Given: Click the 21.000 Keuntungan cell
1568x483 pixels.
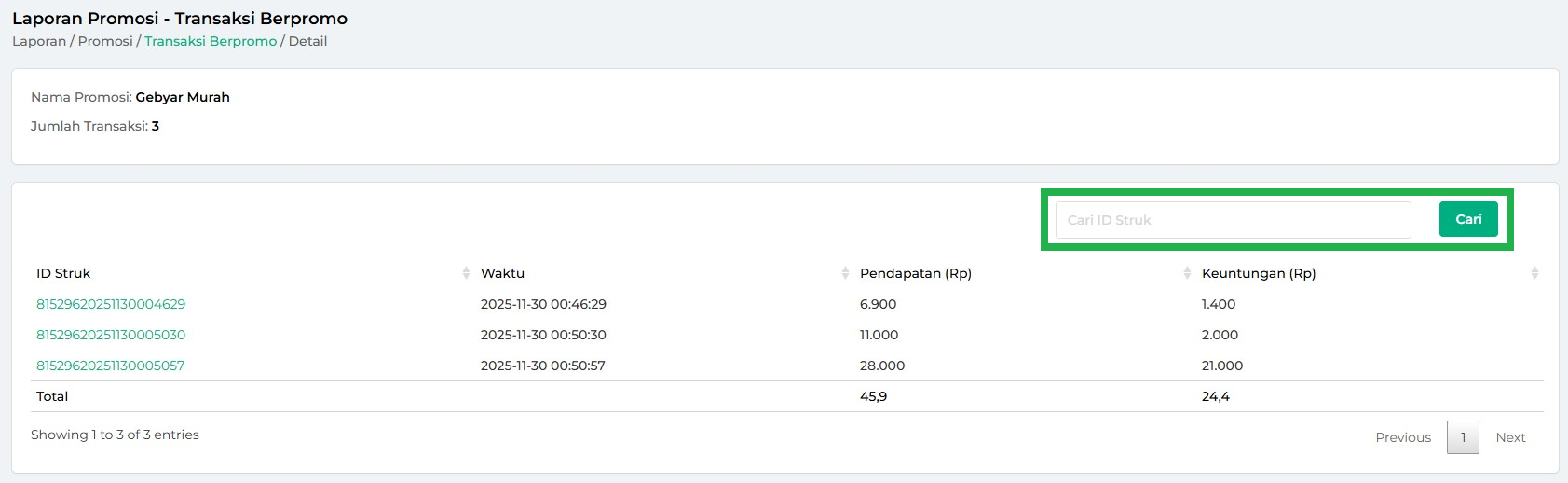Looking at the screenshot, I should point(1222,366).
